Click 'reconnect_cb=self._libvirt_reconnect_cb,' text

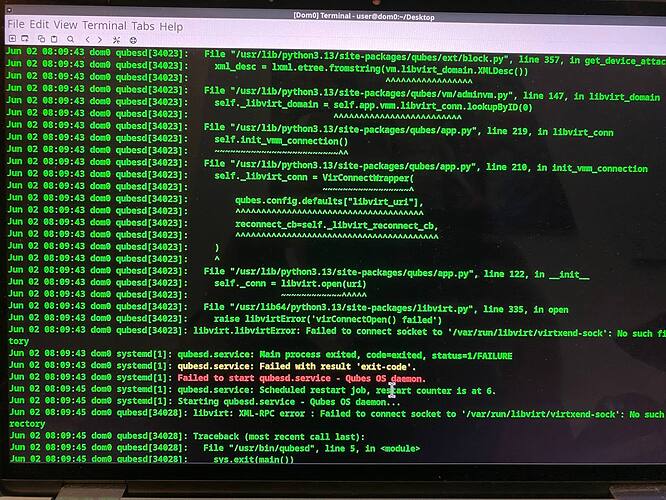pyautogui.click(x=336, y=225)
